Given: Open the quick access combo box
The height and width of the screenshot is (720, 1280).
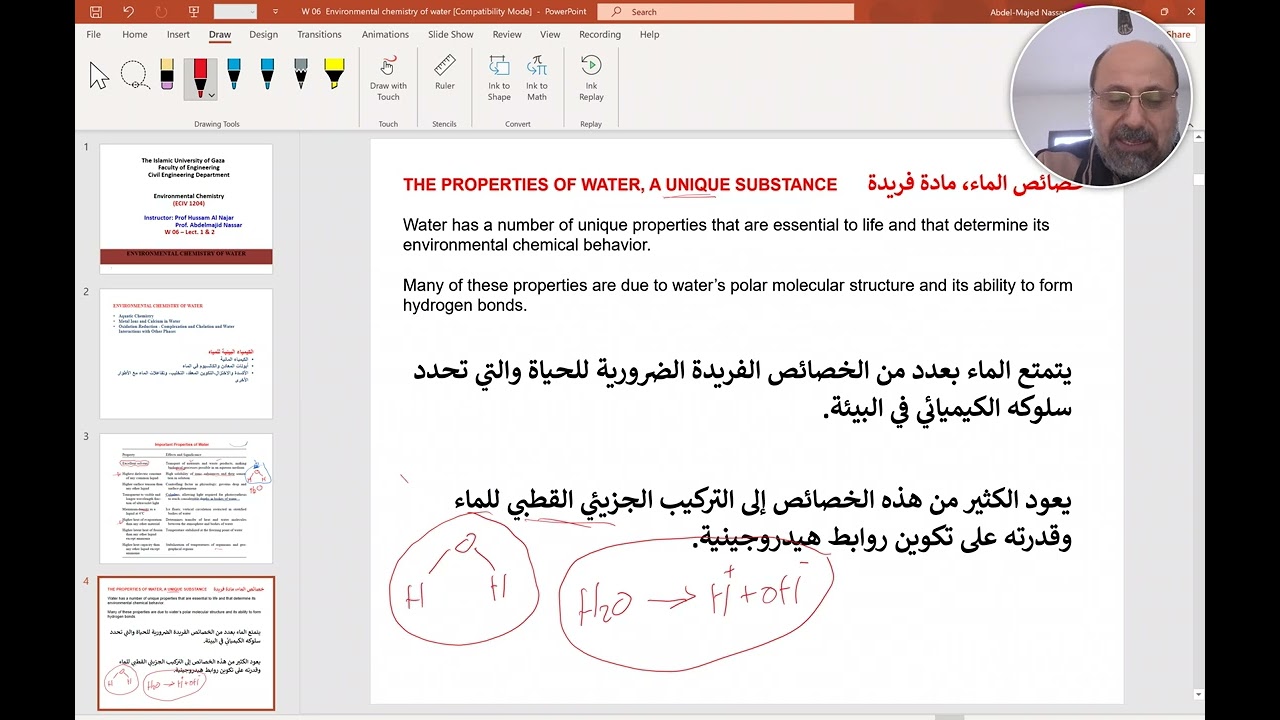Looking at the screenshot, I should pyautogui.click(x=235, y=12).
